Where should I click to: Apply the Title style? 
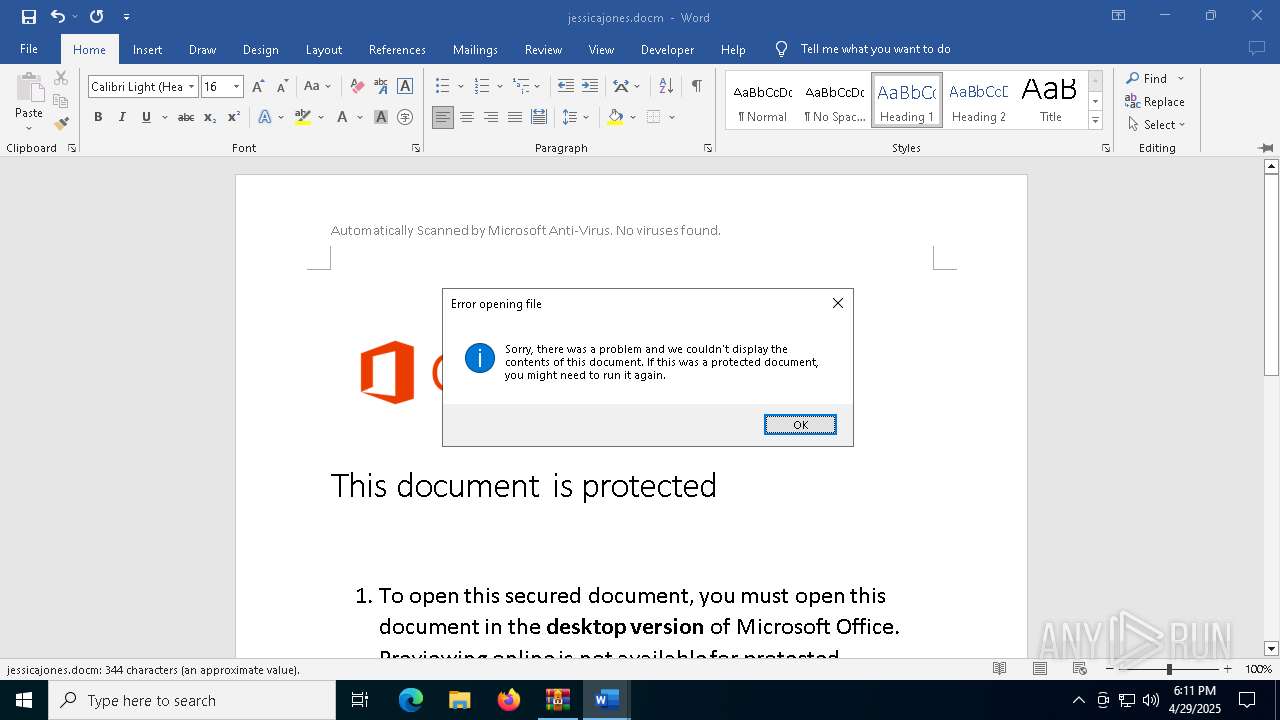[x=1050, y=101]
